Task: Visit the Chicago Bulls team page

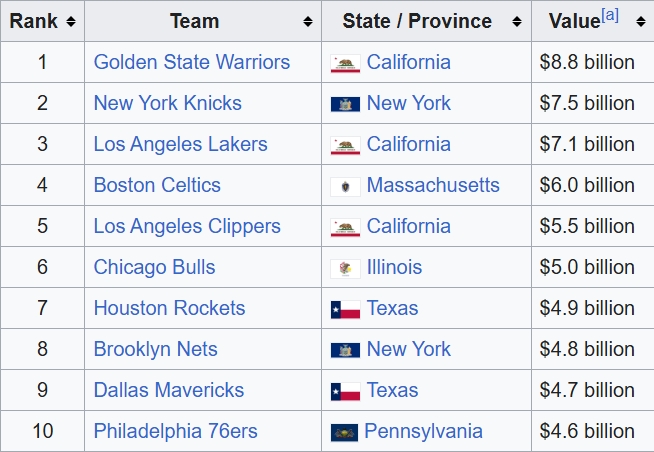Action: (154, 267)
